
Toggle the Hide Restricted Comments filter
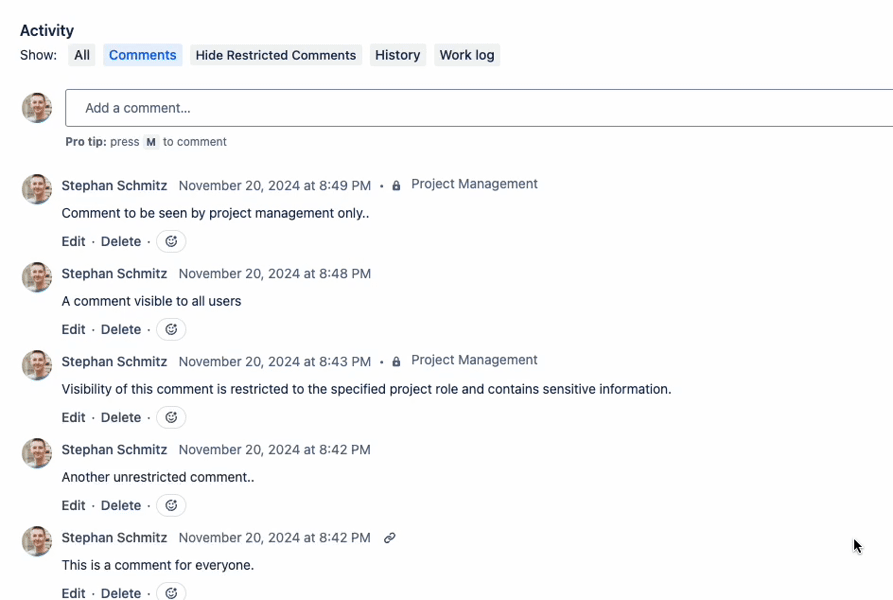275,55
